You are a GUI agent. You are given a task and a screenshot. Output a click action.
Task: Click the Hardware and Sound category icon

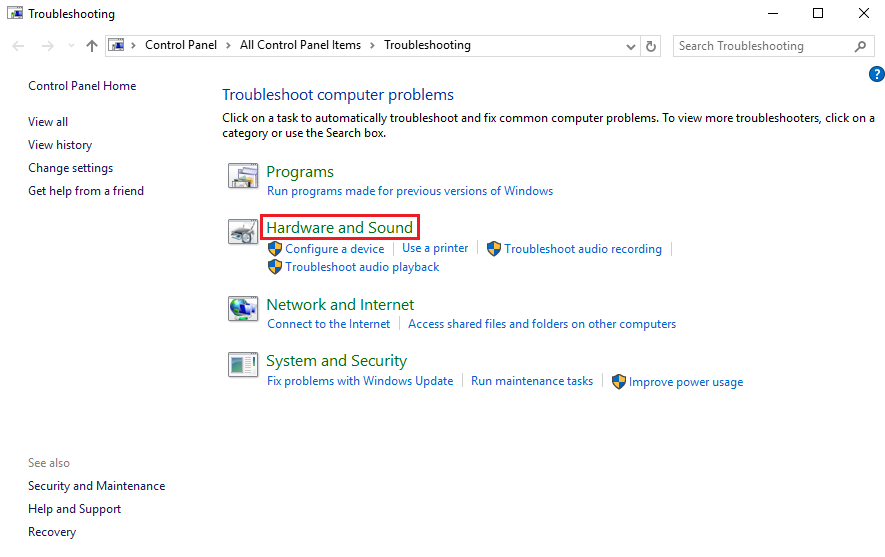[243, 233]
